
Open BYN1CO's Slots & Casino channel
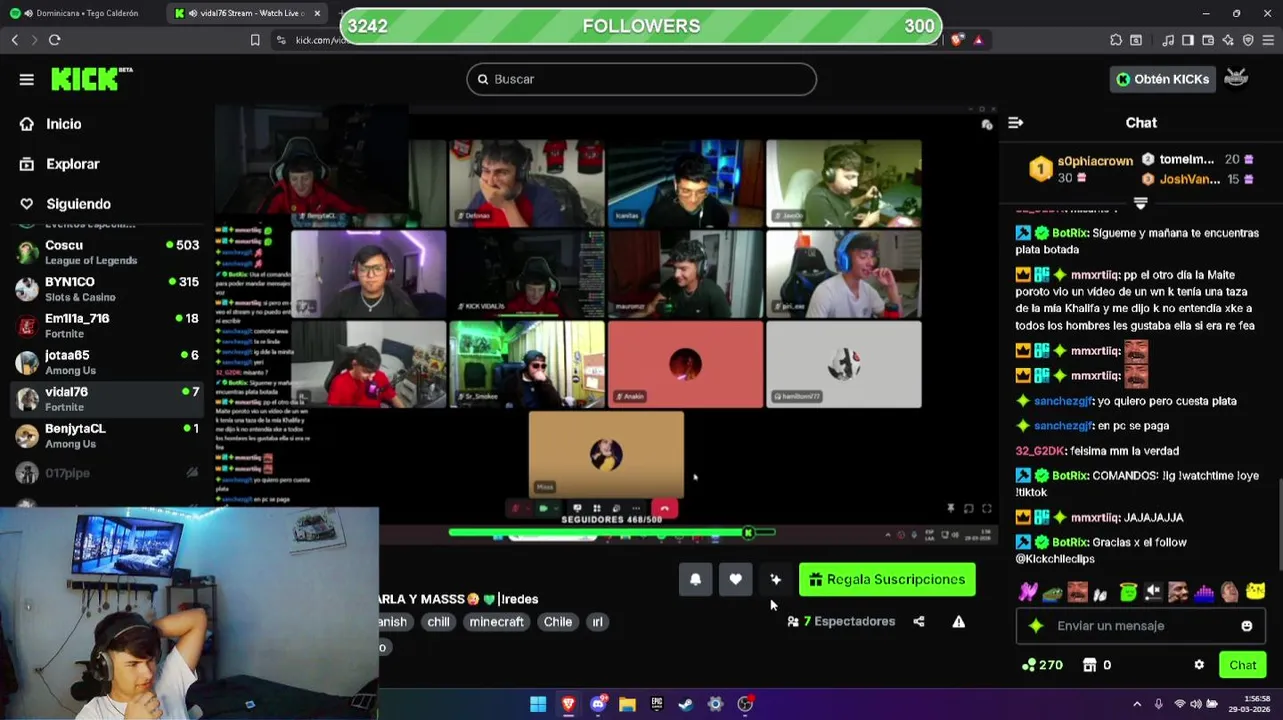tap(107, 289)
